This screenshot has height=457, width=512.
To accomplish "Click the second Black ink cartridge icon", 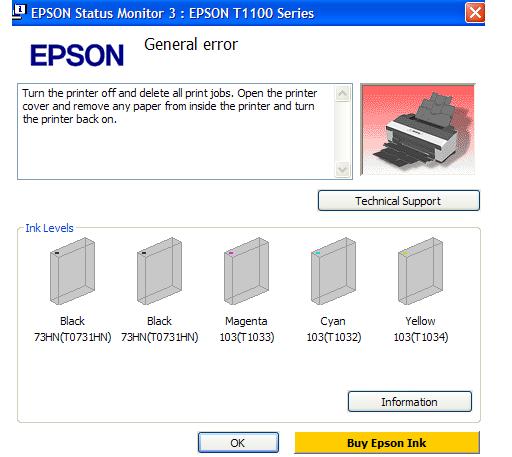I will (x=159, y=271).
